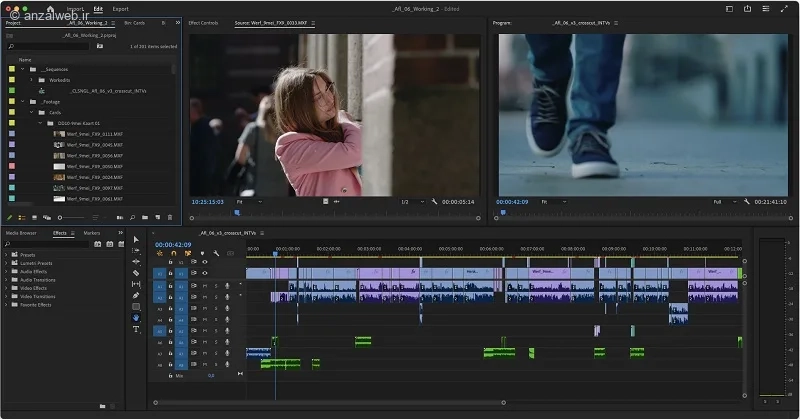Click the Effects panel search field
The width and height of the screenshot is (800, 419).
[x=47, y=244]
